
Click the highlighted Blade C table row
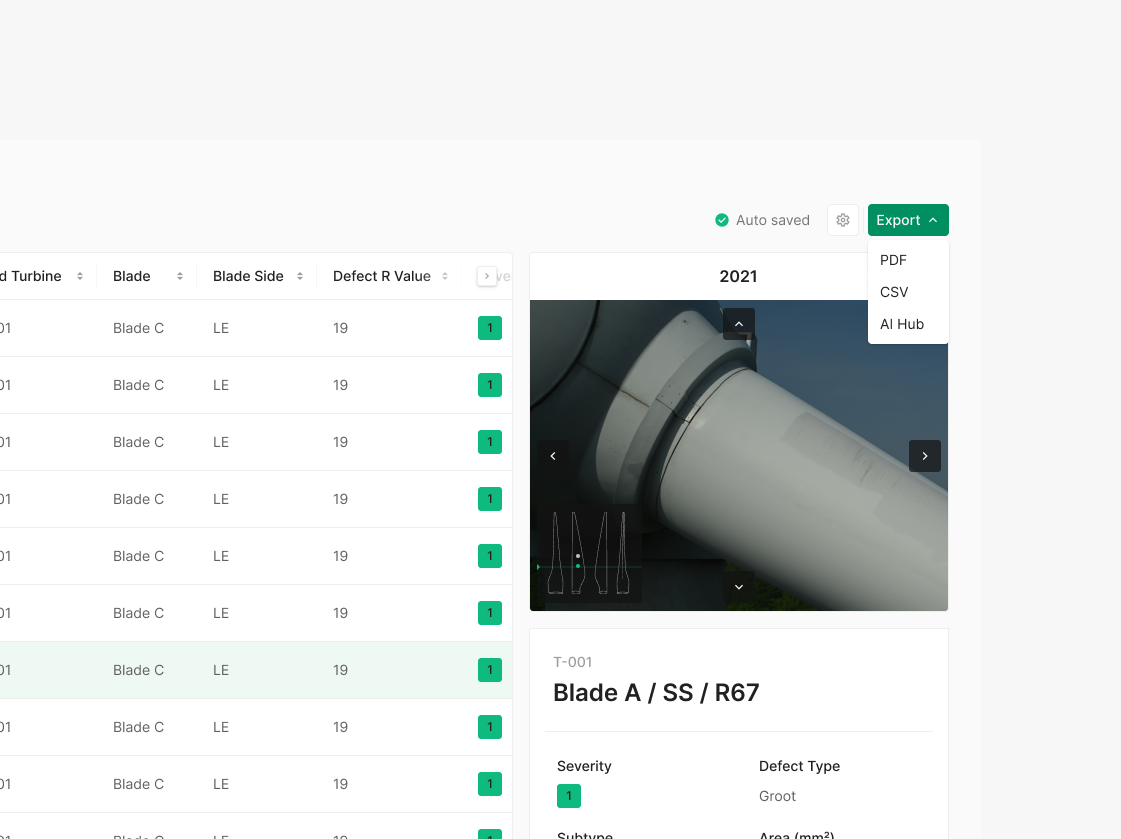click(250, 670)
